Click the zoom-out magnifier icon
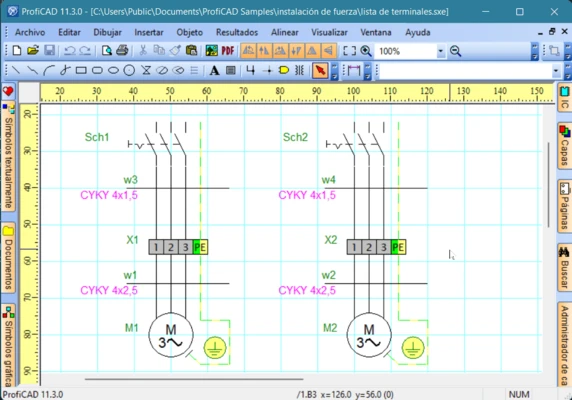Image resolution: width=572 pixels, height=400 pixels. [455, 51]
